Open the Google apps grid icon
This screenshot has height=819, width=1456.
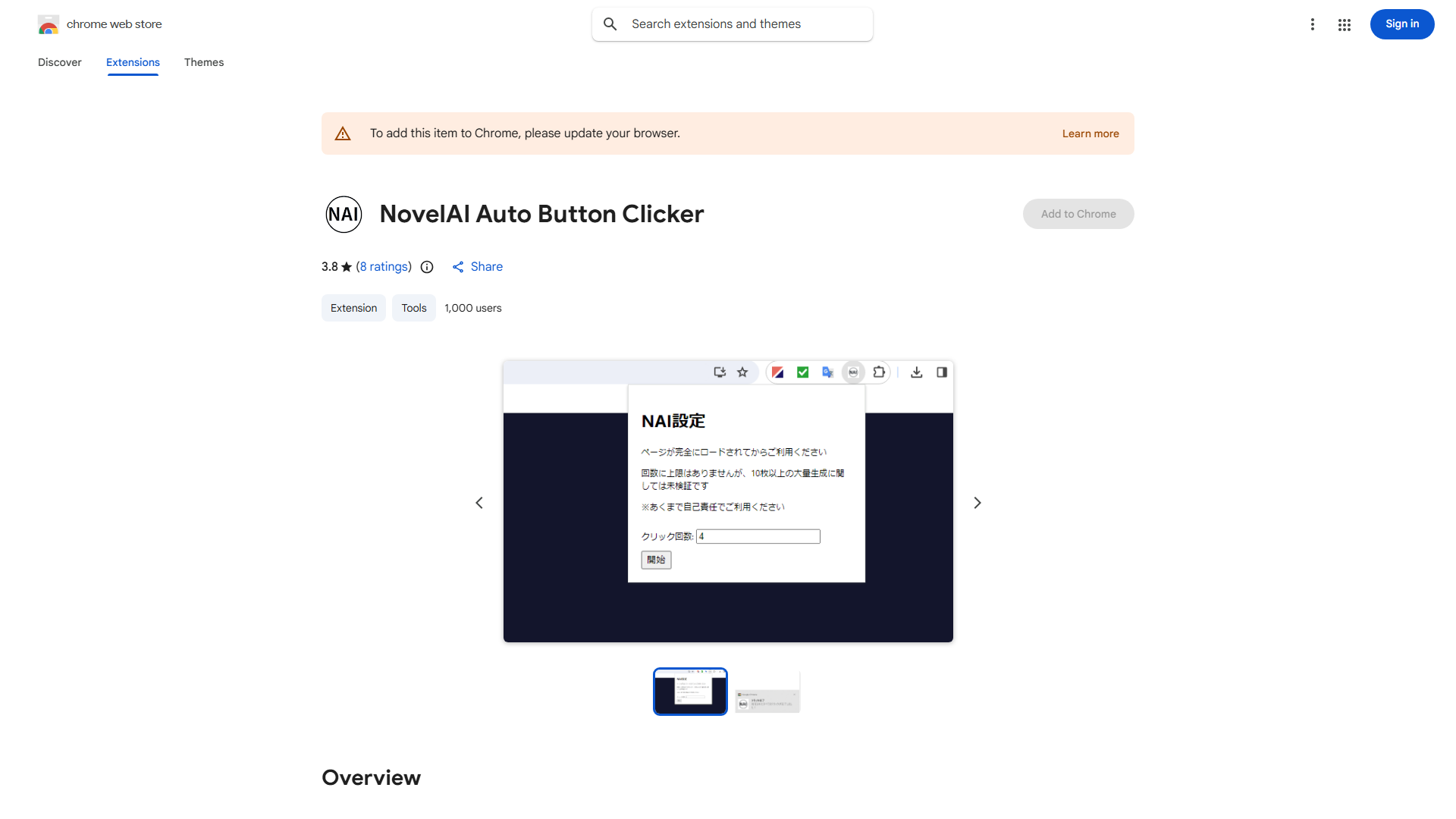click(x=1344, y=24)
